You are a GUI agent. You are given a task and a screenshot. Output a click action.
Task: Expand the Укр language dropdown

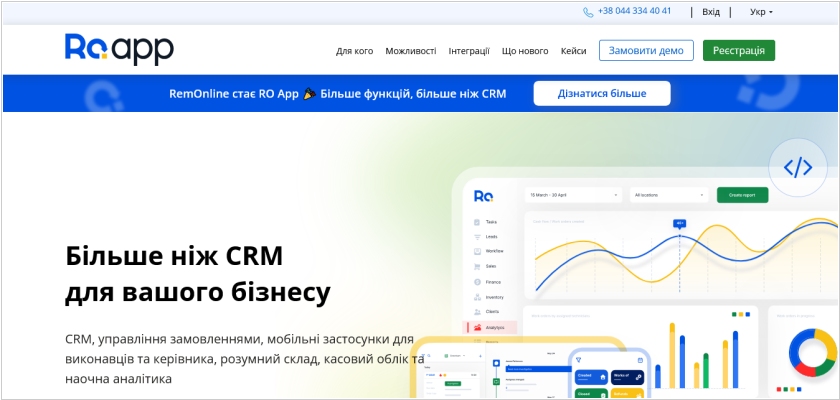[x=761, y=12]
